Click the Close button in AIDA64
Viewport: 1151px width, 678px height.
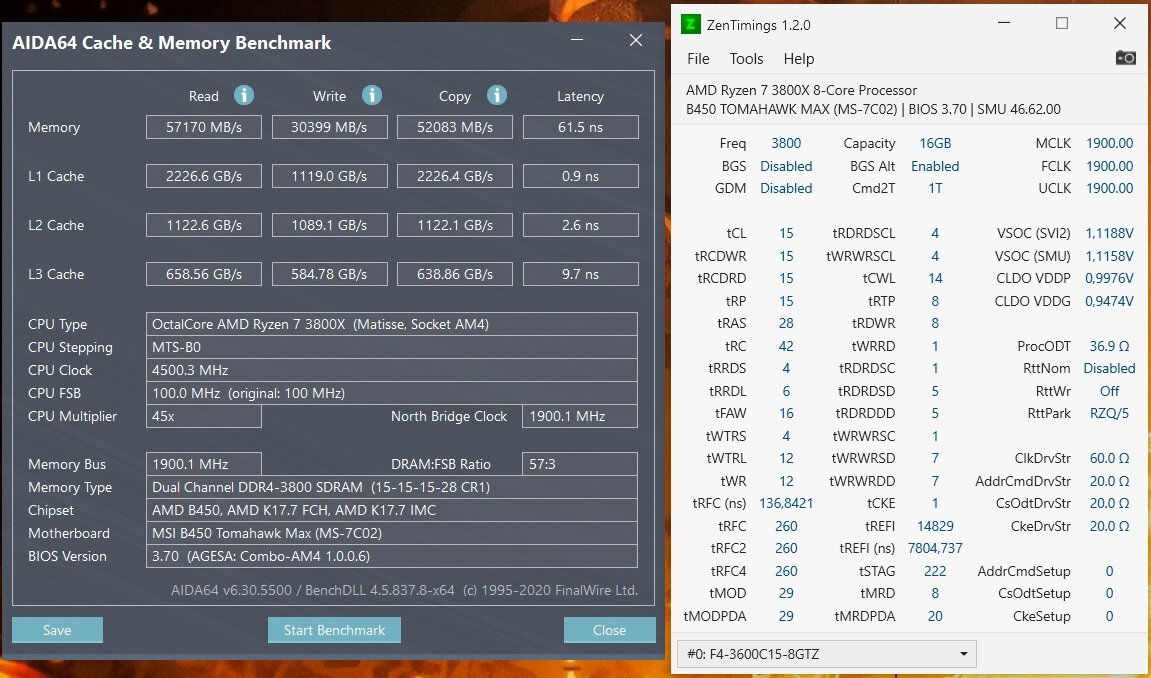click(x=609, y=630)
